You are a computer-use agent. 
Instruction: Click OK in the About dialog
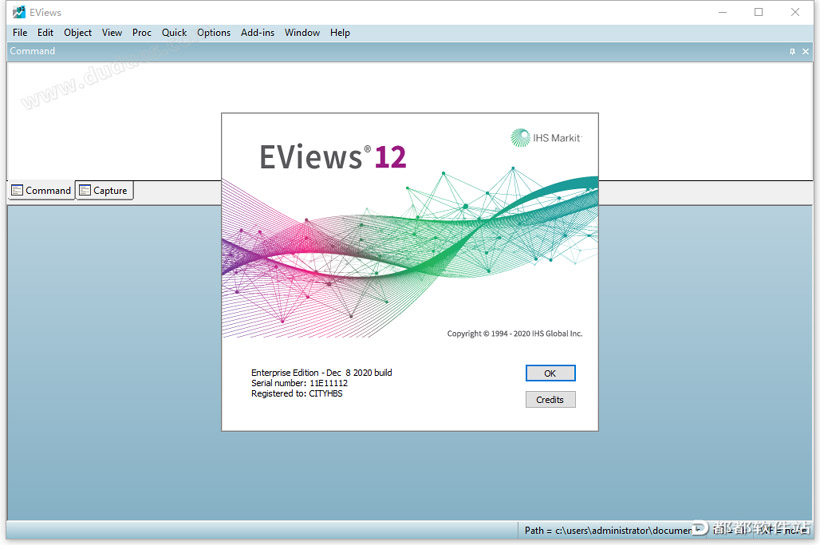click(x=550, y=373)
